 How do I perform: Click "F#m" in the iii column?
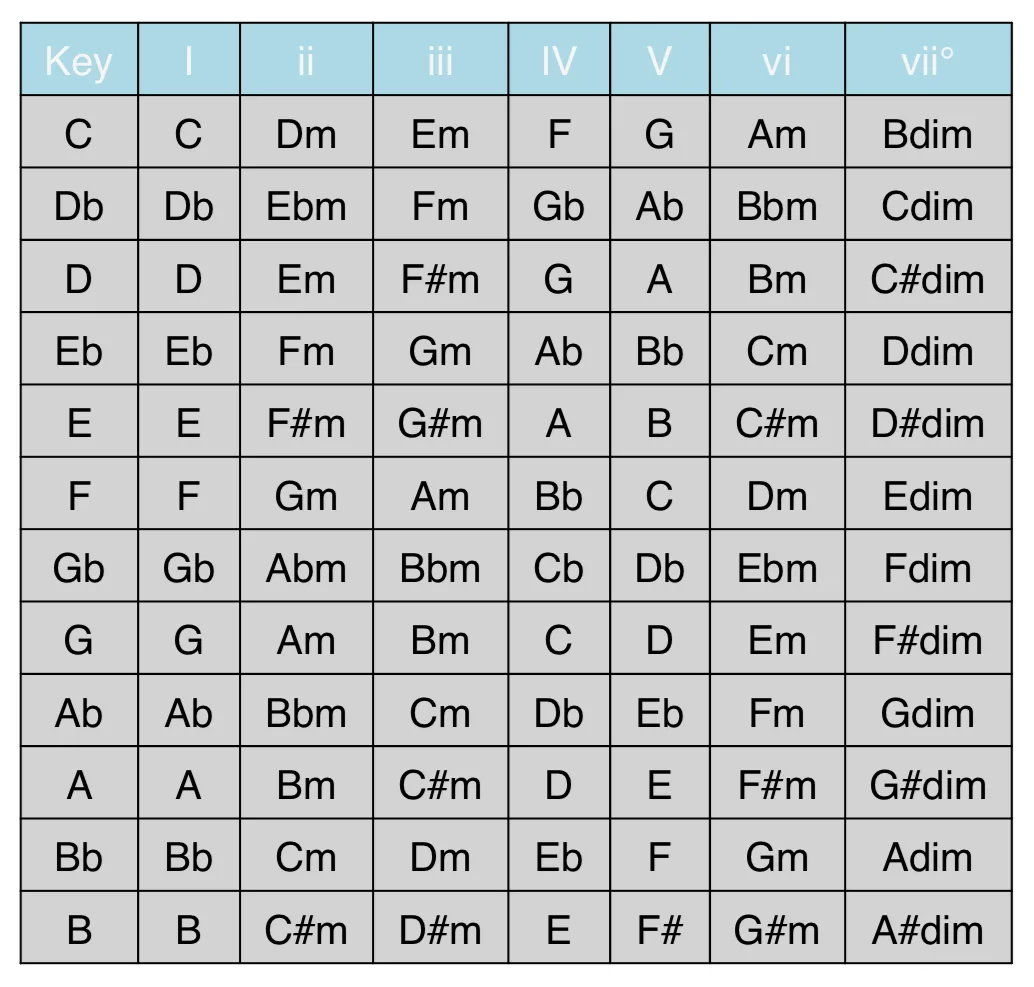[x=440, y=279]
